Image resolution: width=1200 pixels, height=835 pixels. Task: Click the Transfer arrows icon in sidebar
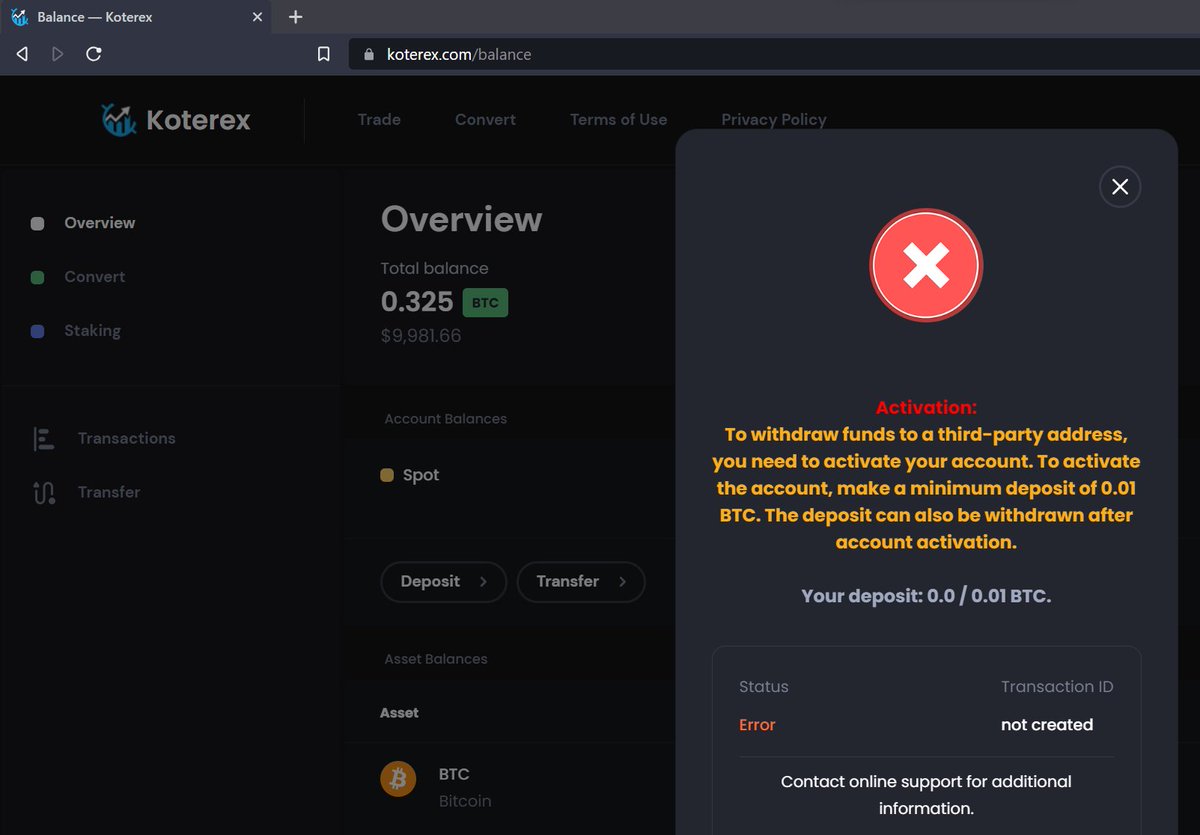pos(43,492)
